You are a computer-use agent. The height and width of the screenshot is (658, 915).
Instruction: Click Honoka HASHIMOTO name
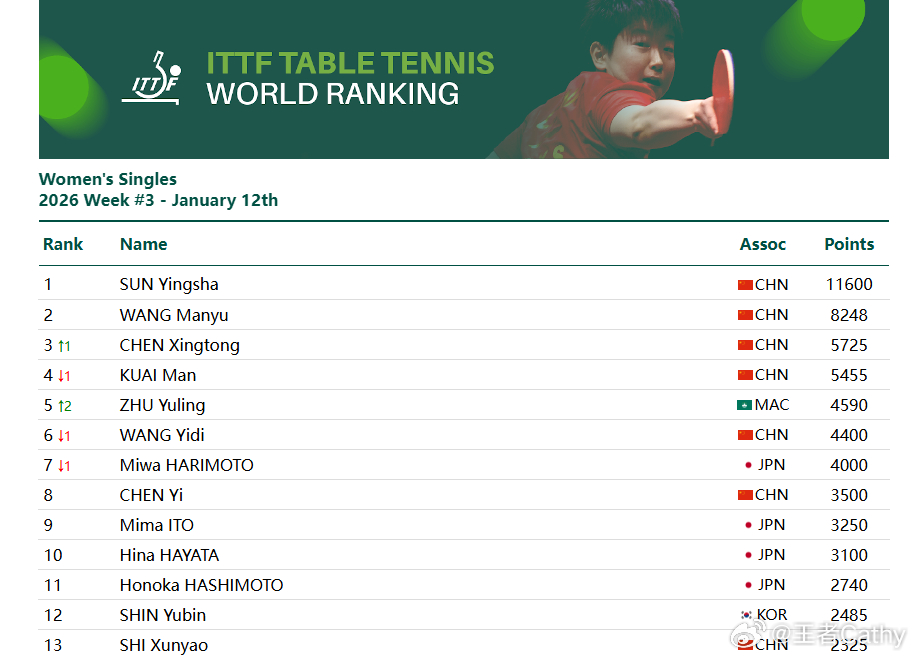pos(201,585)
